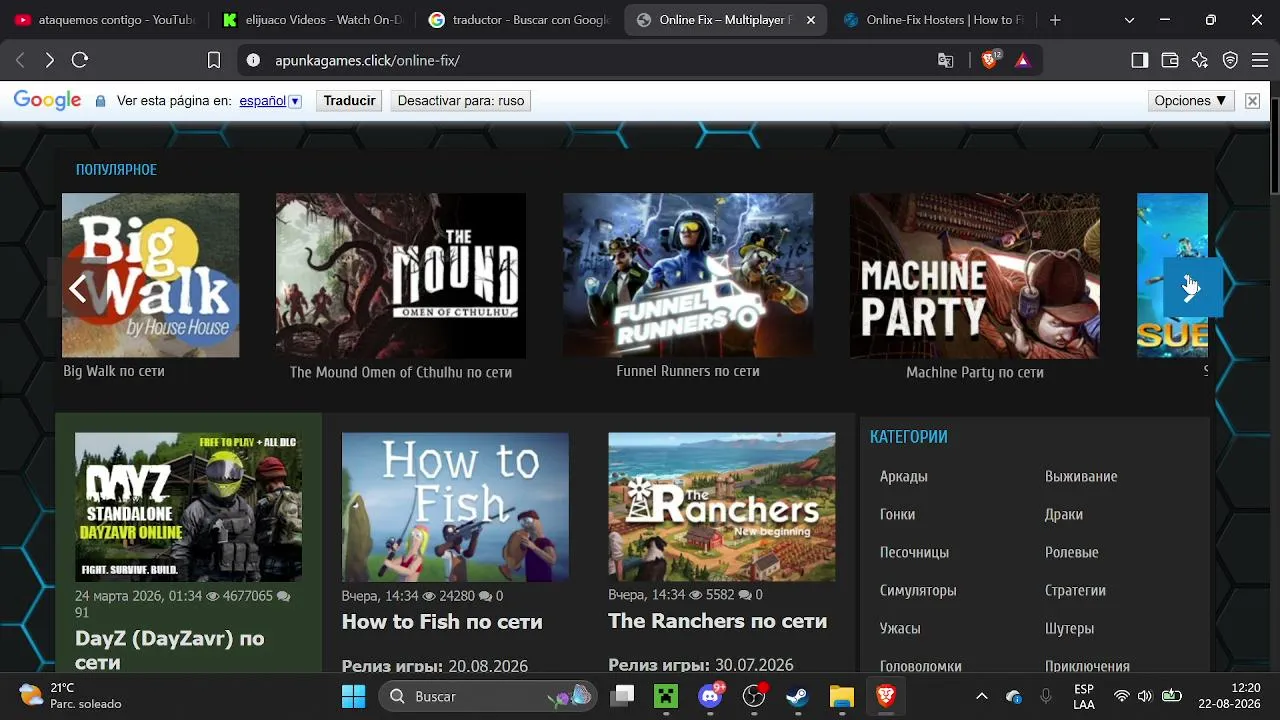The image size is (1280, 720).
Task: Go forward with the browser forward arrow
Action: point(50,60)
